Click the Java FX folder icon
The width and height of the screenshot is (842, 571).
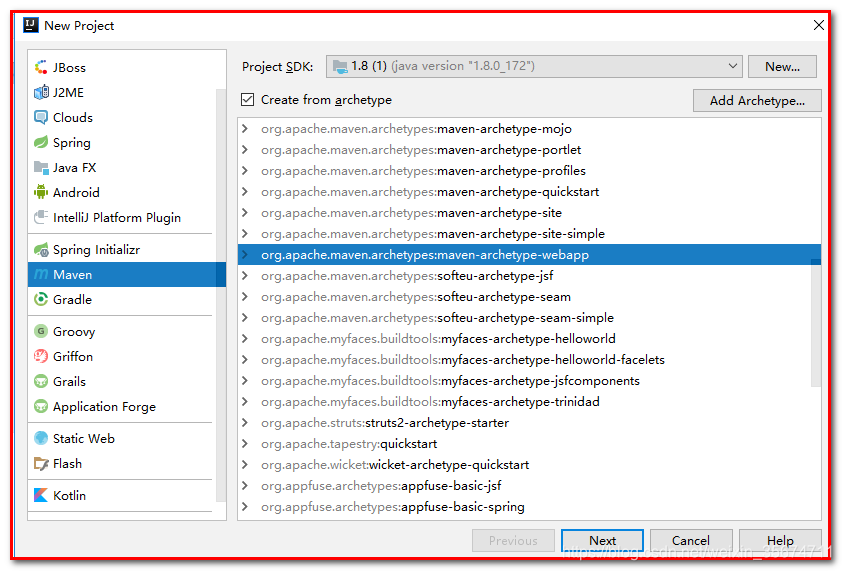point(41,168)
